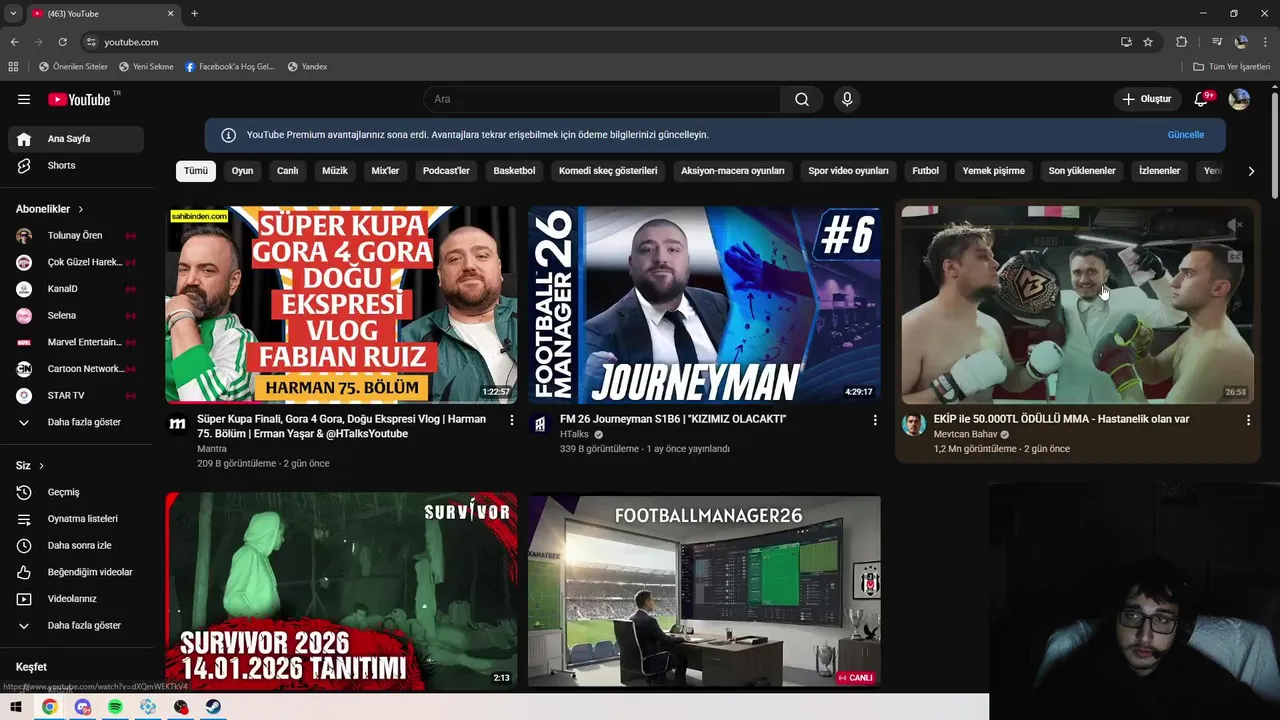Show next category chips with arrow

1251,171
